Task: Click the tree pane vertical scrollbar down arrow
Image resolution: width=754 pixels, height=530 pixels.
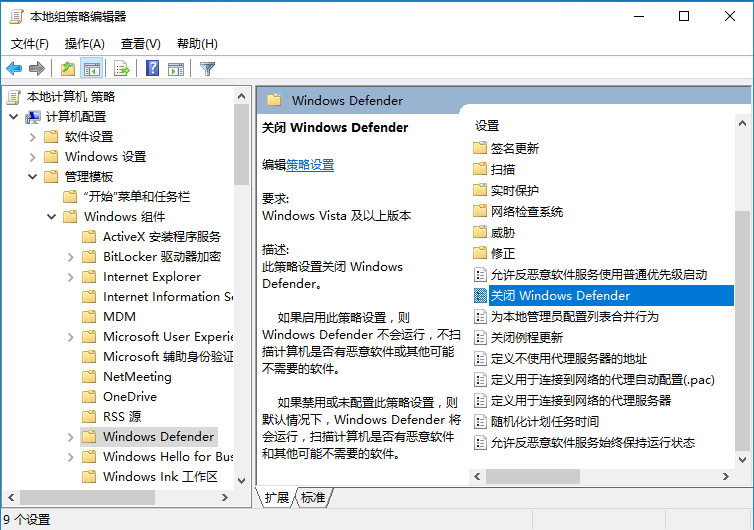Action: click(241, 480)
